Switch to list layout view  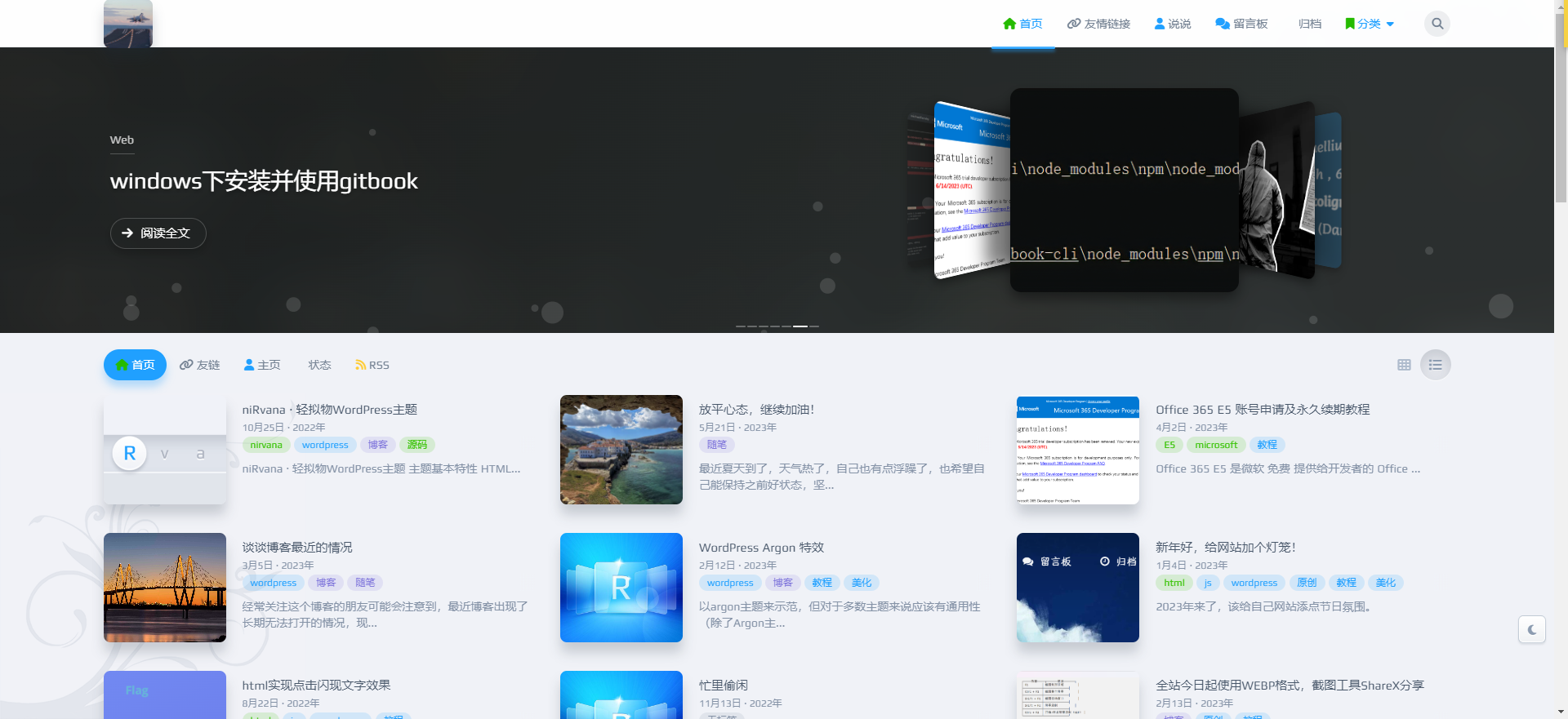pos(1435,365)
